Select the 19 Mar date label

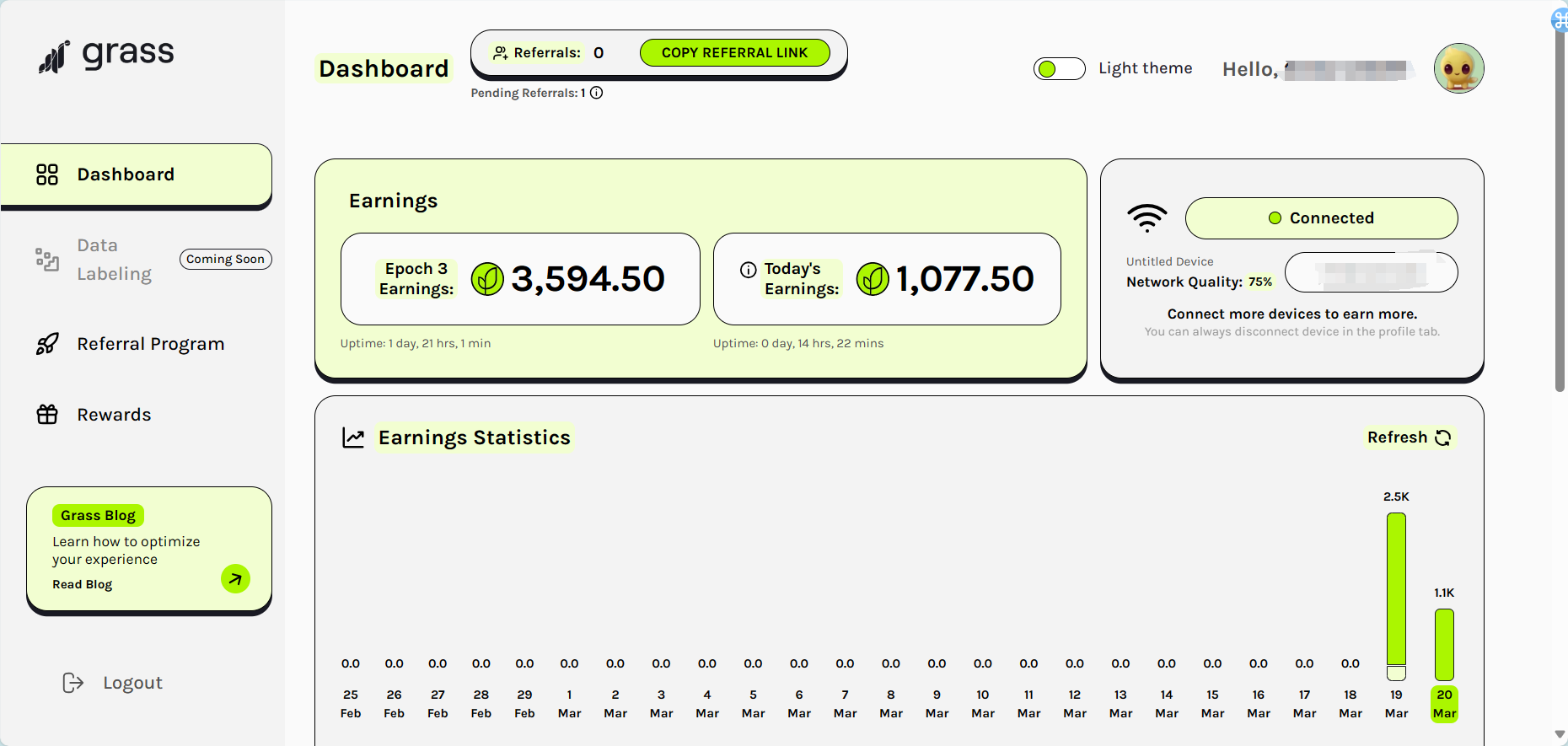point(1396,704)
